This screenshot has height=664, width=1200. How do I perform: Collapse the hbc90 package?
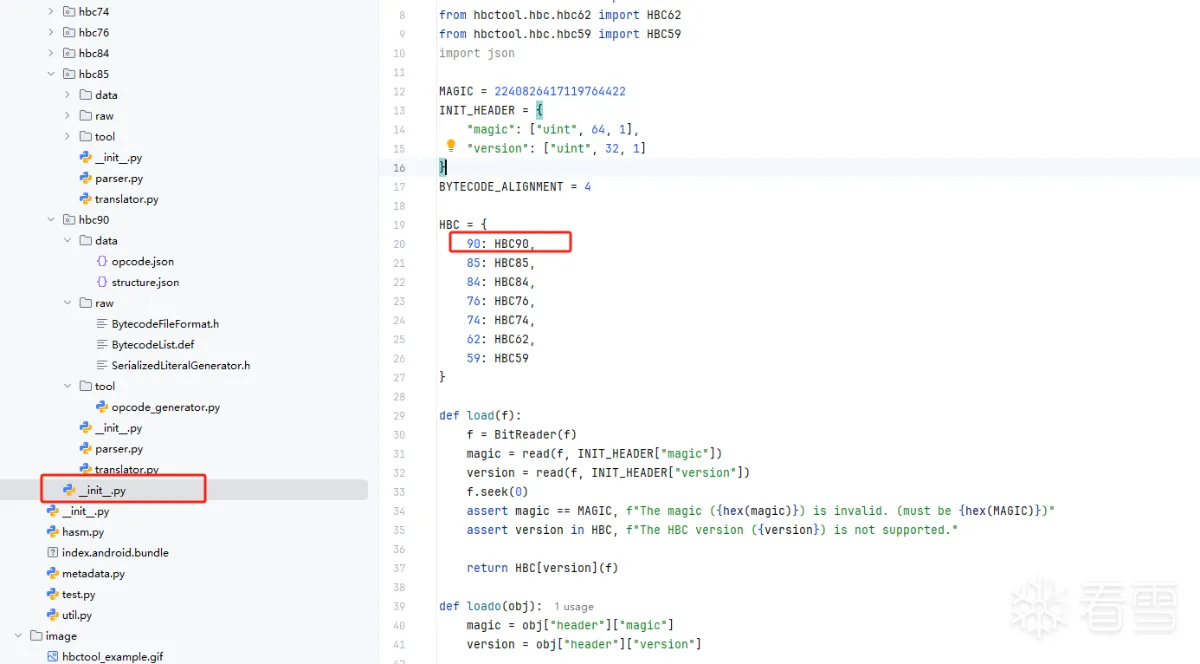(x=51, y=220)
